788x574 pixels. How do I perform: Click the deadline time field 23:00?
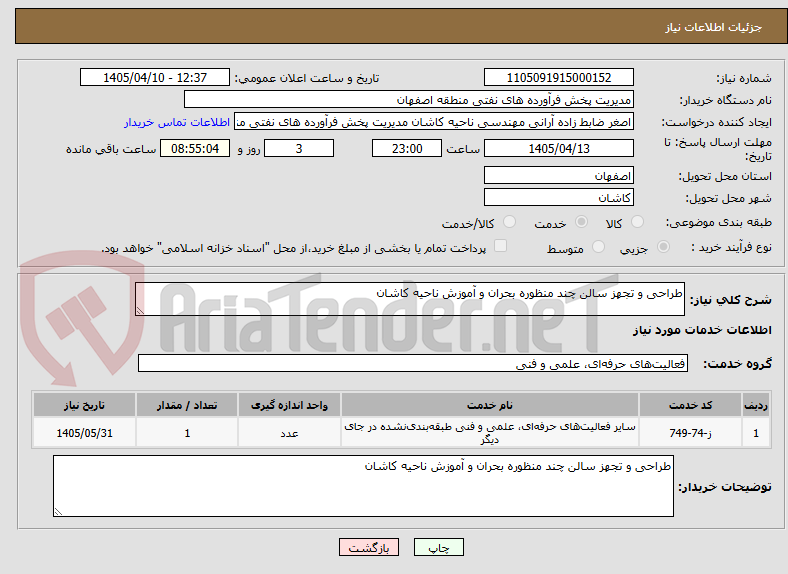point(407,148)
